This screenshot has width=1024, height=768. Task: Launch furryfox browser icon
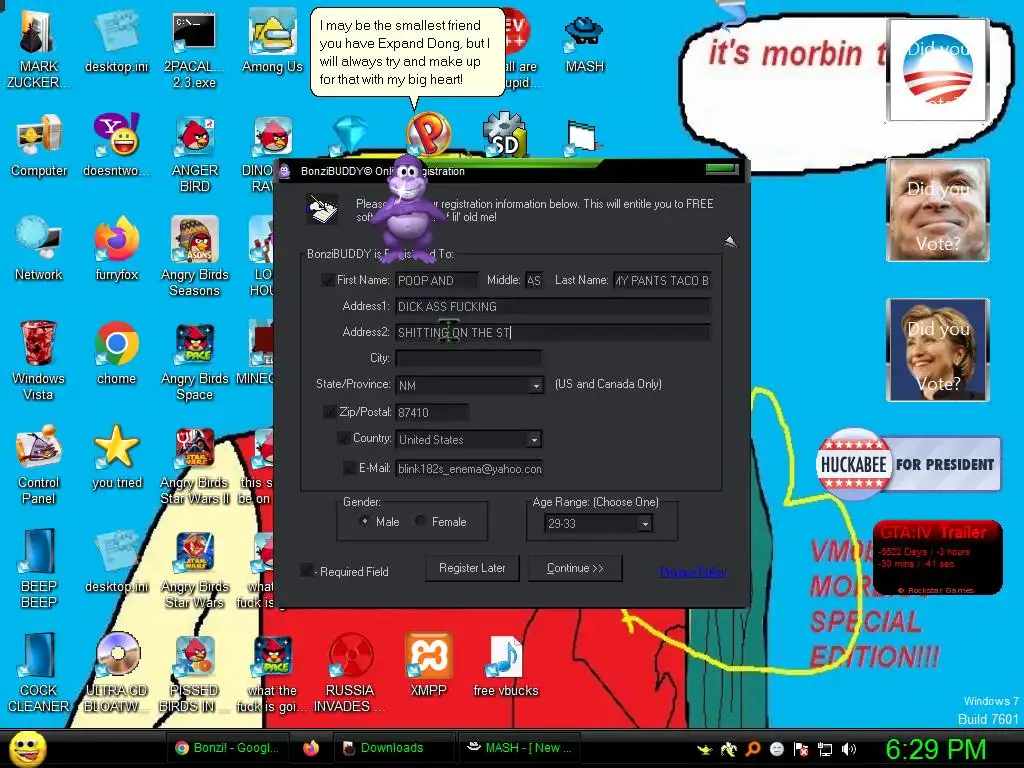[x=116, y=249]
